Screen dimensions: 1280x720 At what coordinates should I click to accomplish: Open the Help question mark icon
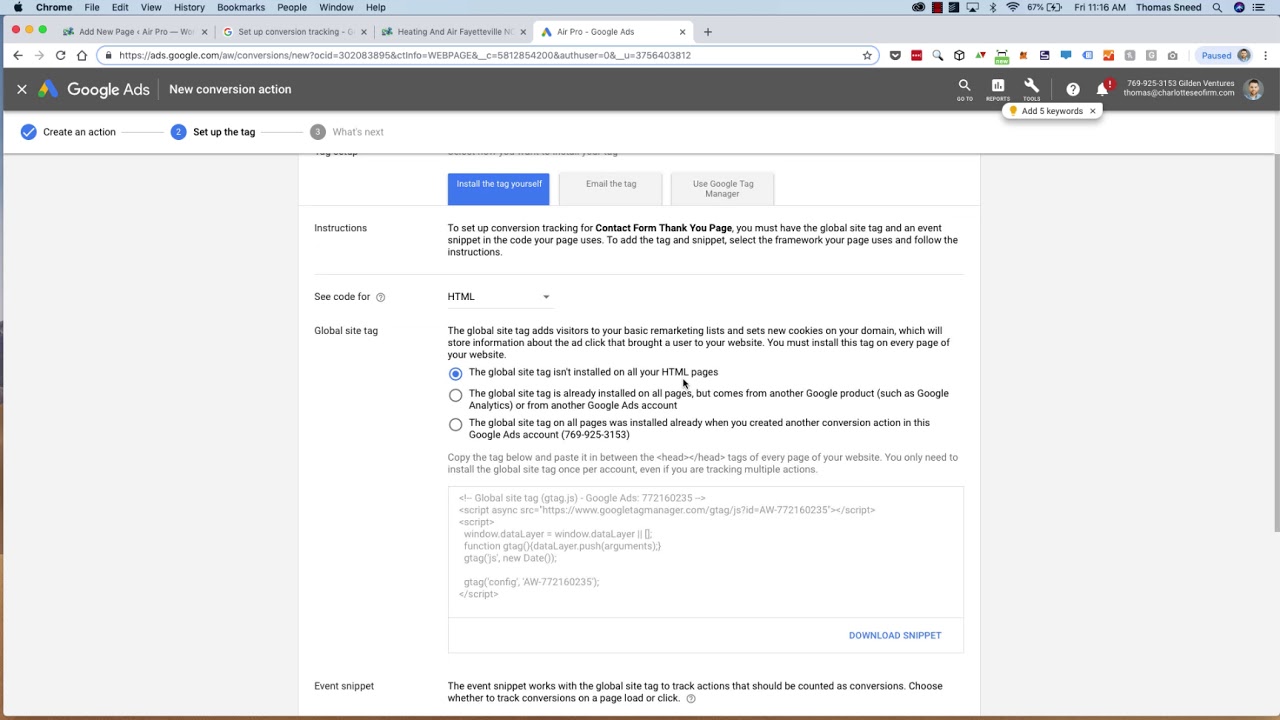1073,89
